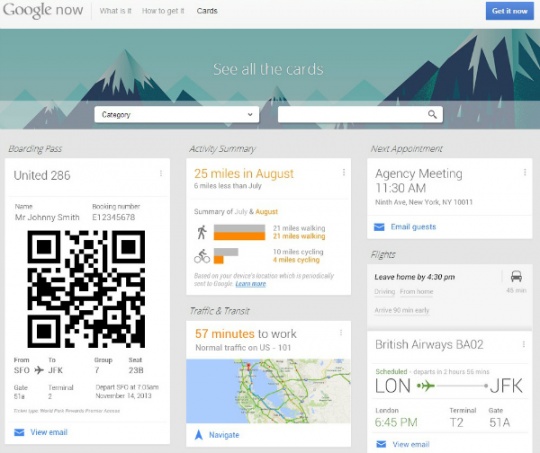Viewport: 540px width, 453px height.
Task: Click the cycling bicycle icon
Action: 202,257
